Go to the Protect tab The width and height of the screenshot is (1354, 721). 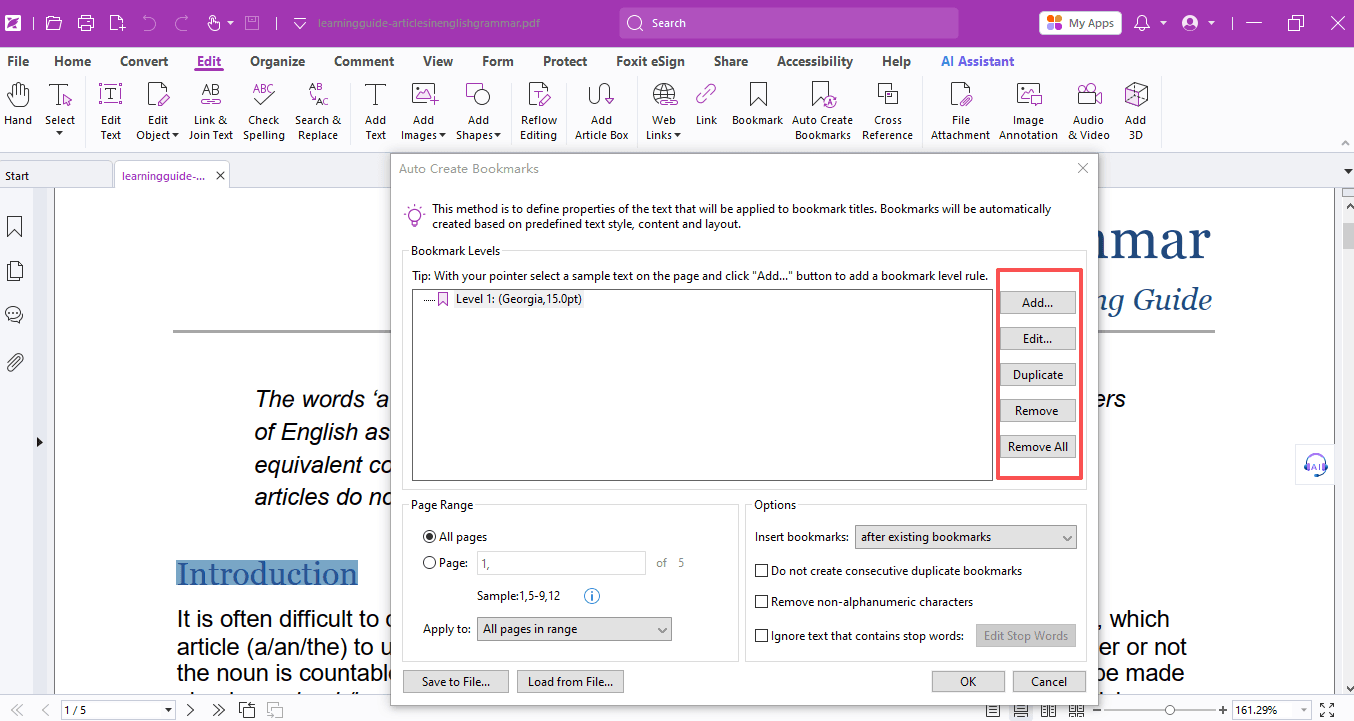pos(565,61)
